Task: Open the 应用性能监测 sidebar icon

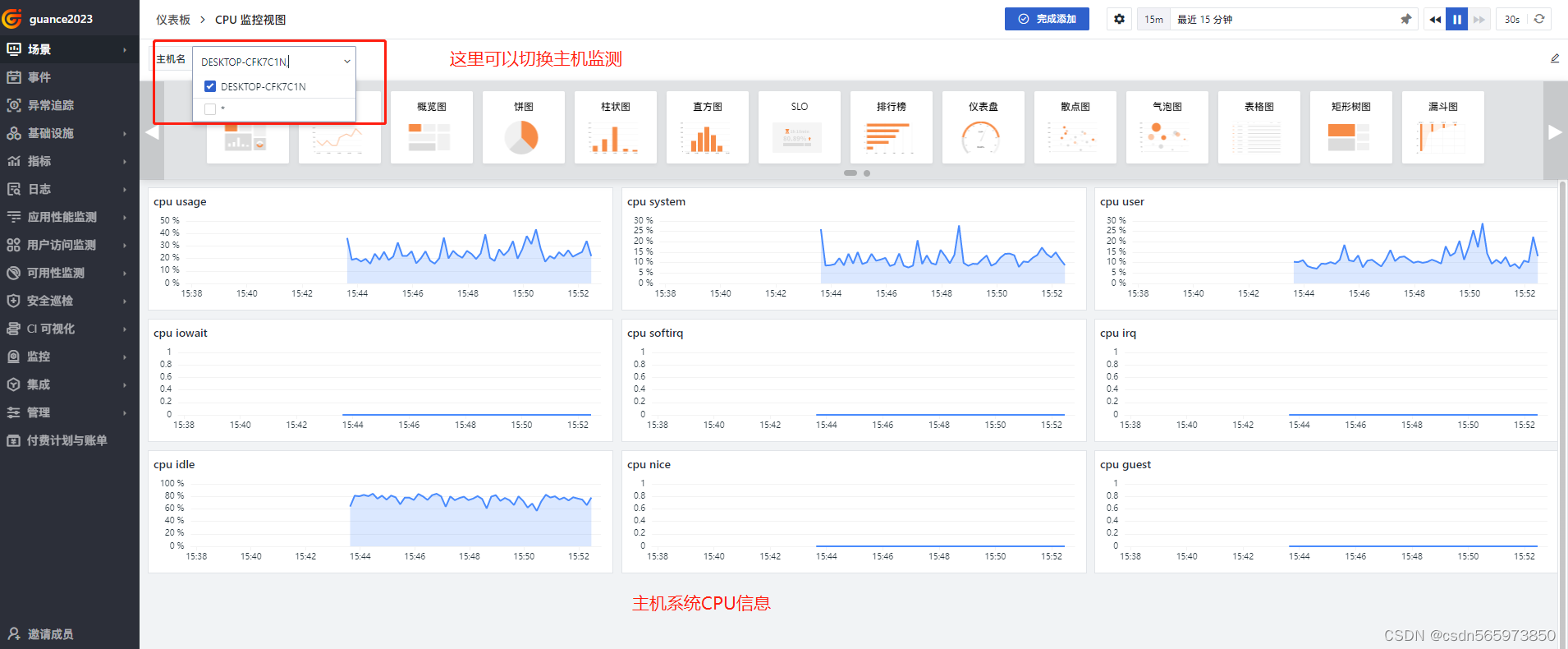Action: (14, 217)
